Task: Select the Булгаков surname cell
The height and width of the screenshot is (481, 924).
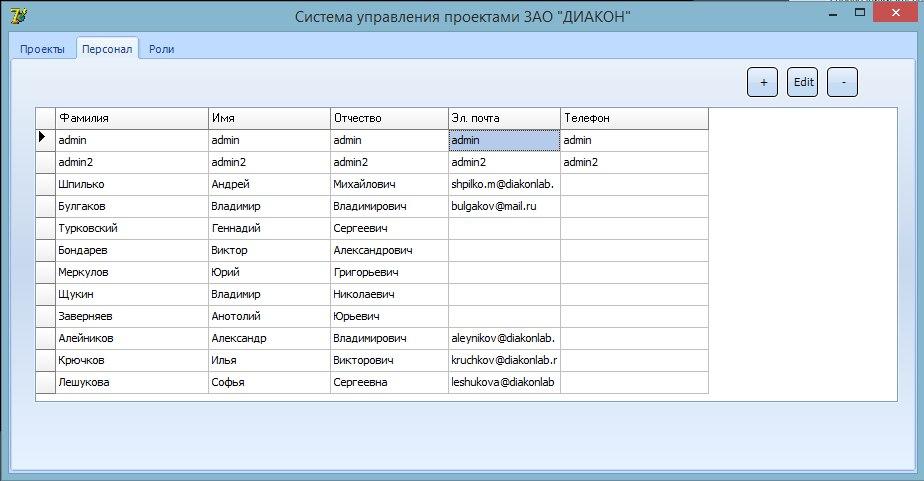Action: pyautogui.click(x=131, y=206)
